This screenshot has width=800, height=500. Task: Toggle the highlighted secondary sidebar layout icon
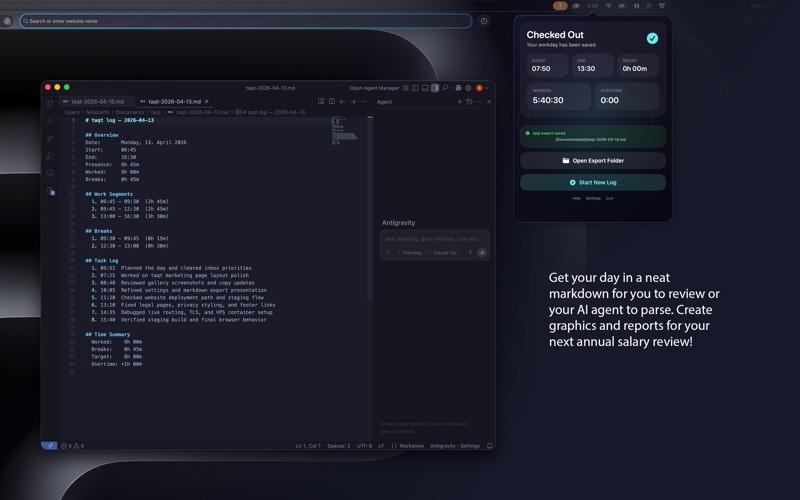click(435, 88)
